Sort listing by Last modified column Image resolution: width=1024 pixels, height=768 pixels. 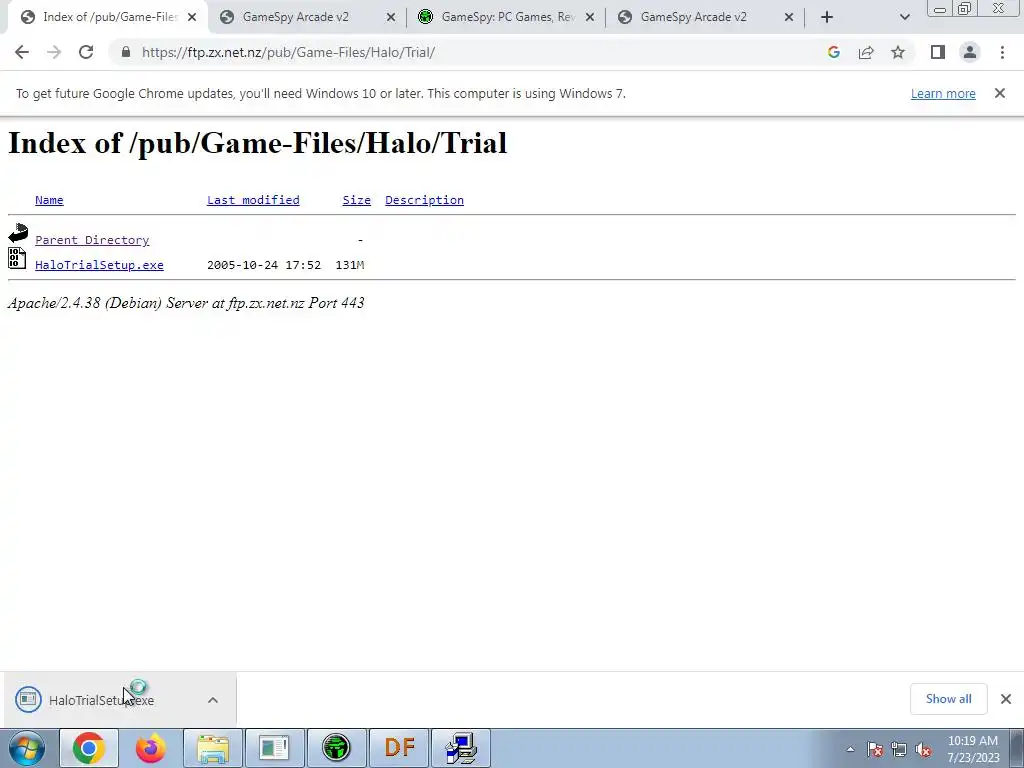(253, 200)
